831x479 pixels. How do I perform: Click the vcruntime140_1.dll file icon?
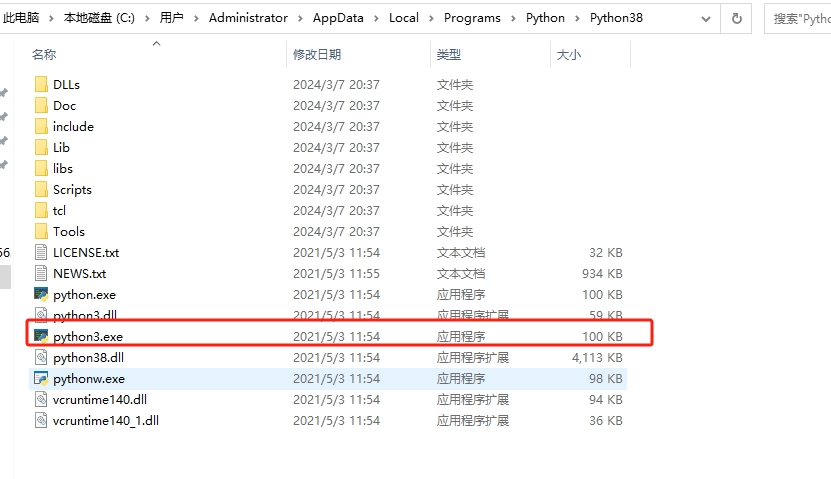[41, 420]
